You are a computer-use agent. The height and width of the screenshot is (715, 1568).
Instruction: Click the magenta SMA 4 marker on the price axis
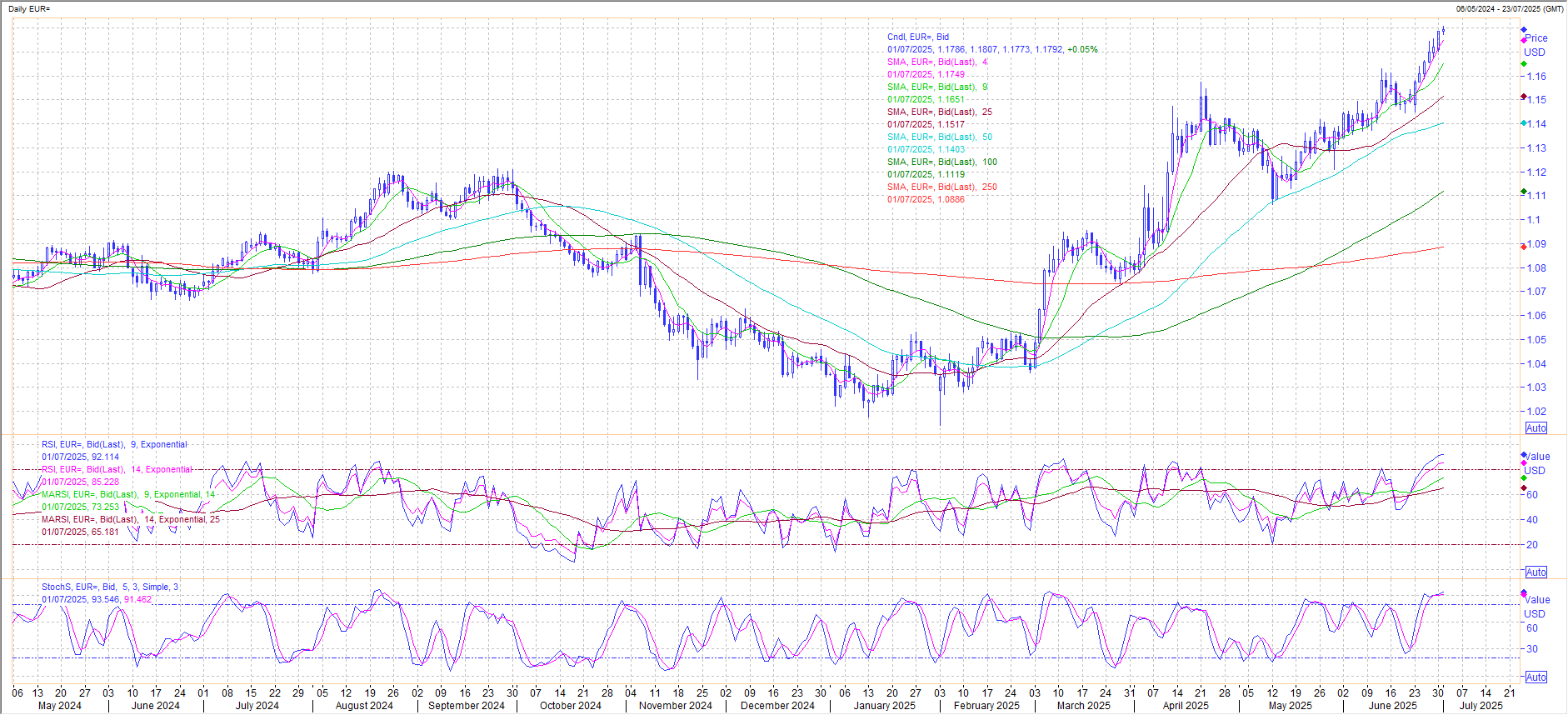click(x=1524, y=40)
